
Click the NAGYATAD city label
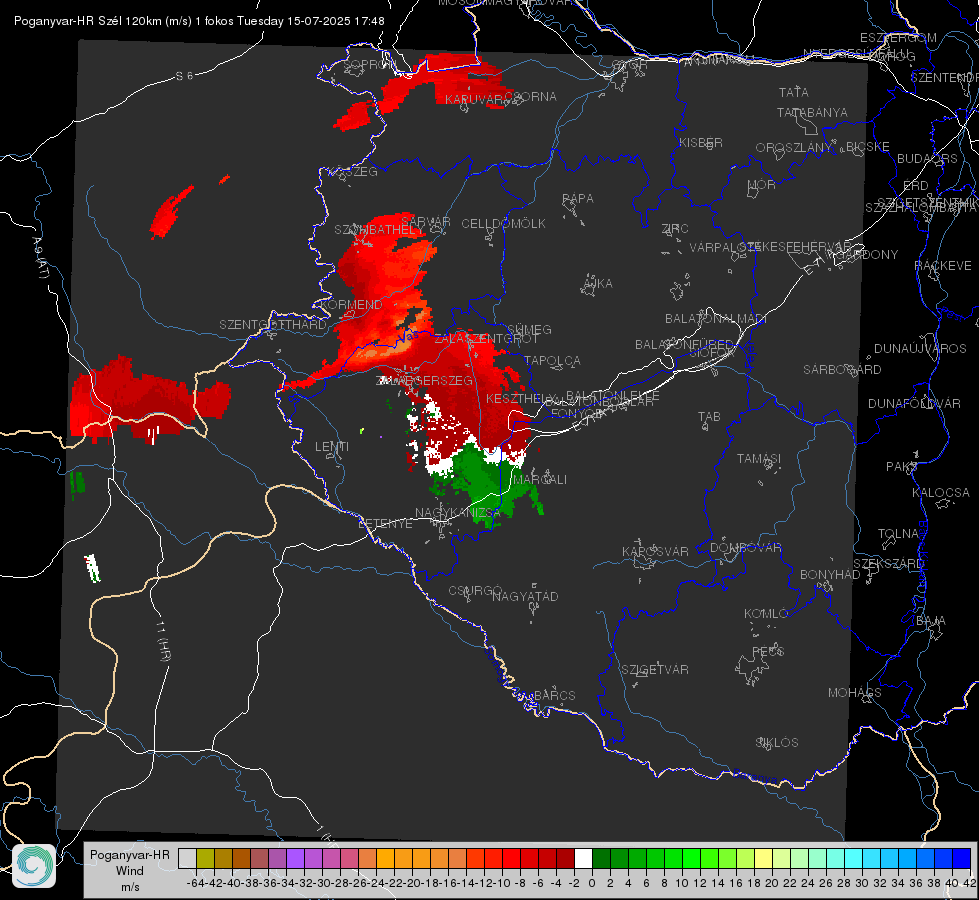(525, 596)
